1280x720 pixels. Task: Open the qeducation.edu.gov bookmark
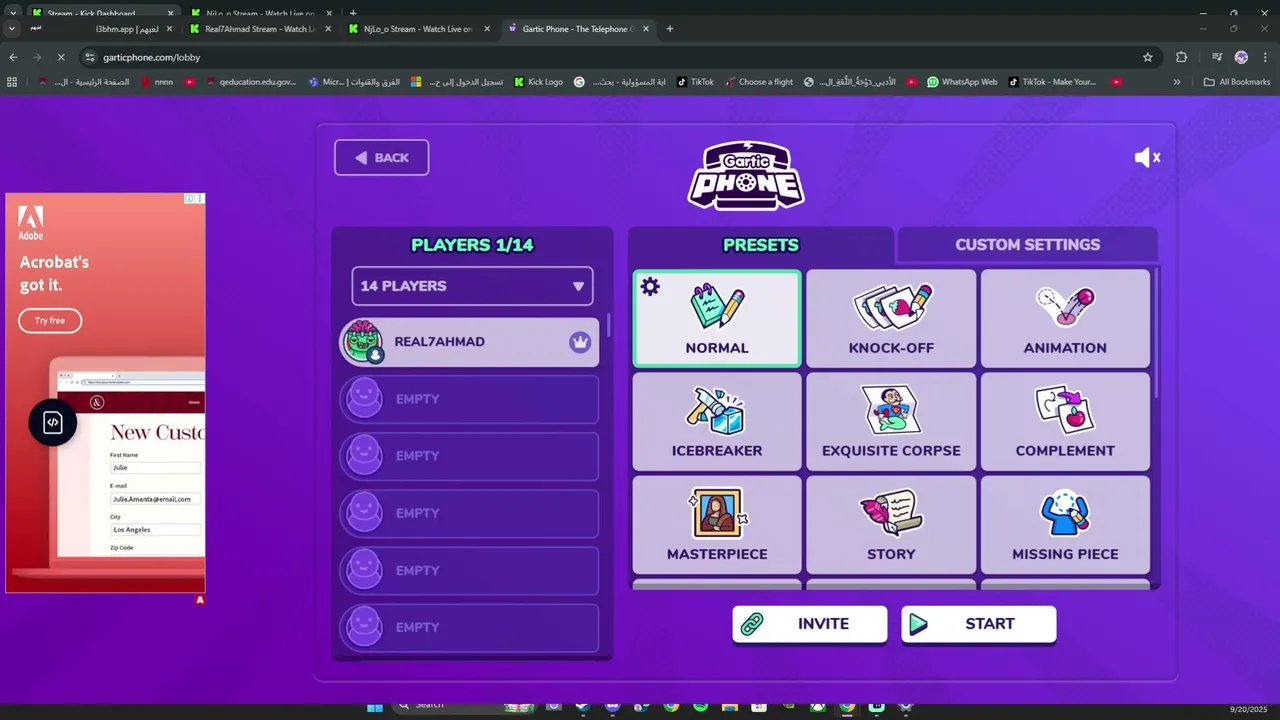click(x=251, y=82)
